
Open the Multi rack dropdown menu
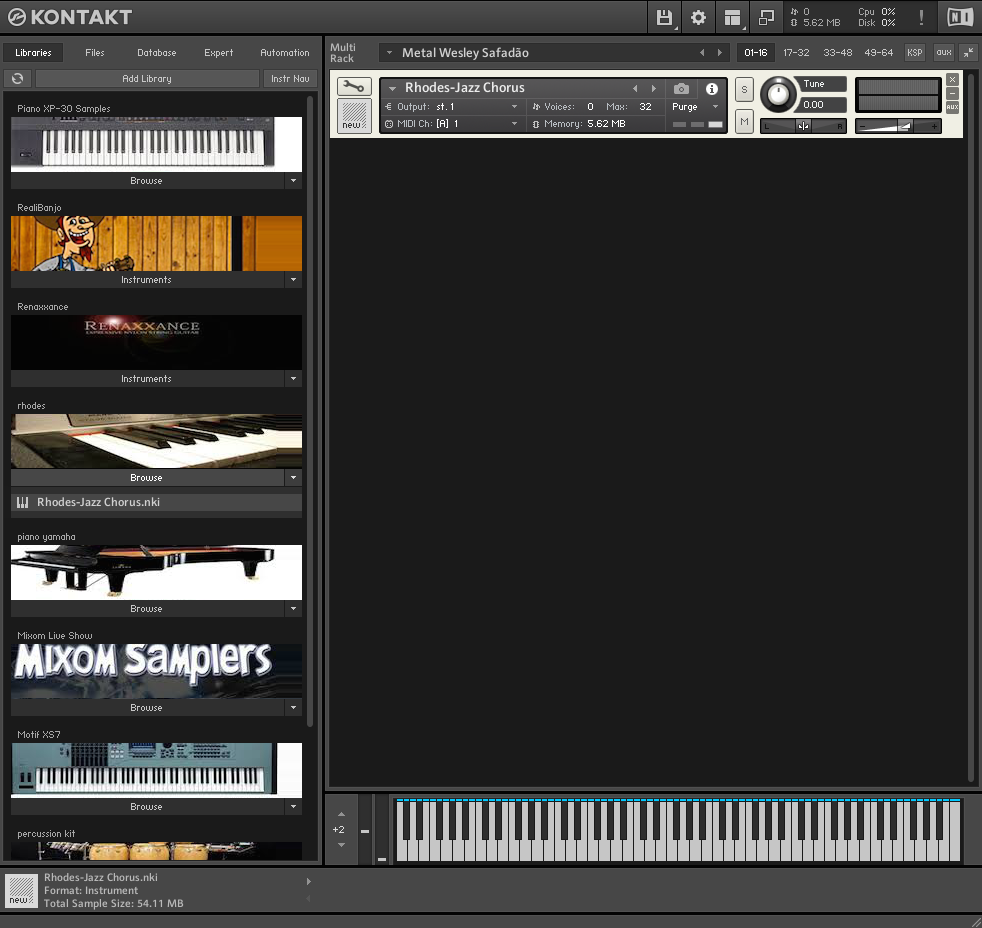click(x=389, y=53)
